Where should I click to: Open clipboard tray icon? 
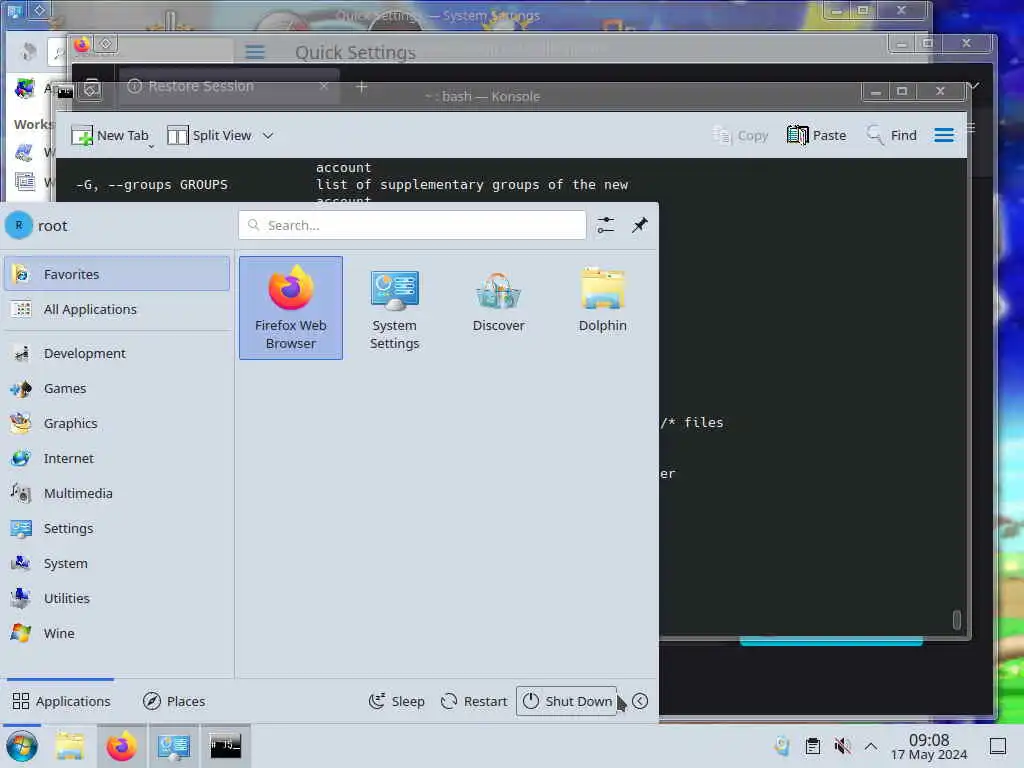pos(812,746)
